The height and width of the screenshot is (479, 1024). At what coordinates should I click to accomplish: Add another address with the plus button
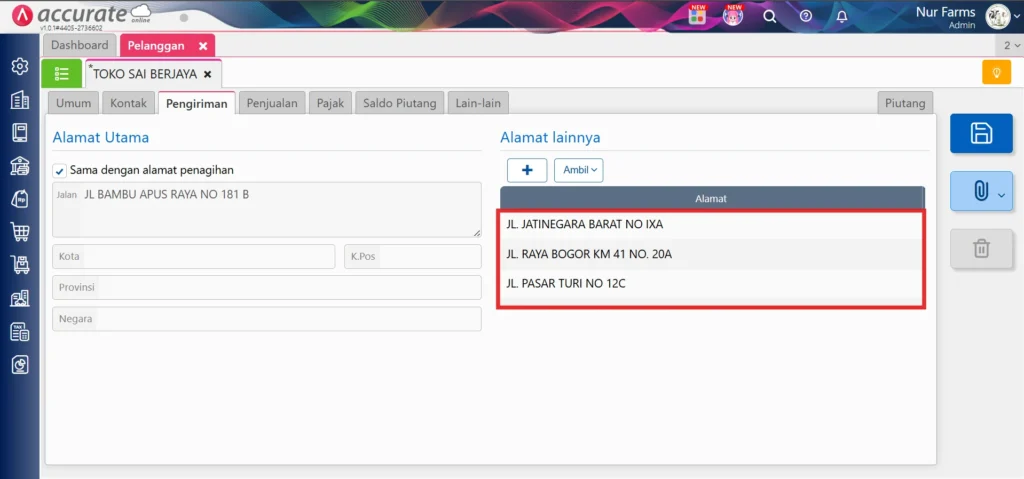point(527,170)
